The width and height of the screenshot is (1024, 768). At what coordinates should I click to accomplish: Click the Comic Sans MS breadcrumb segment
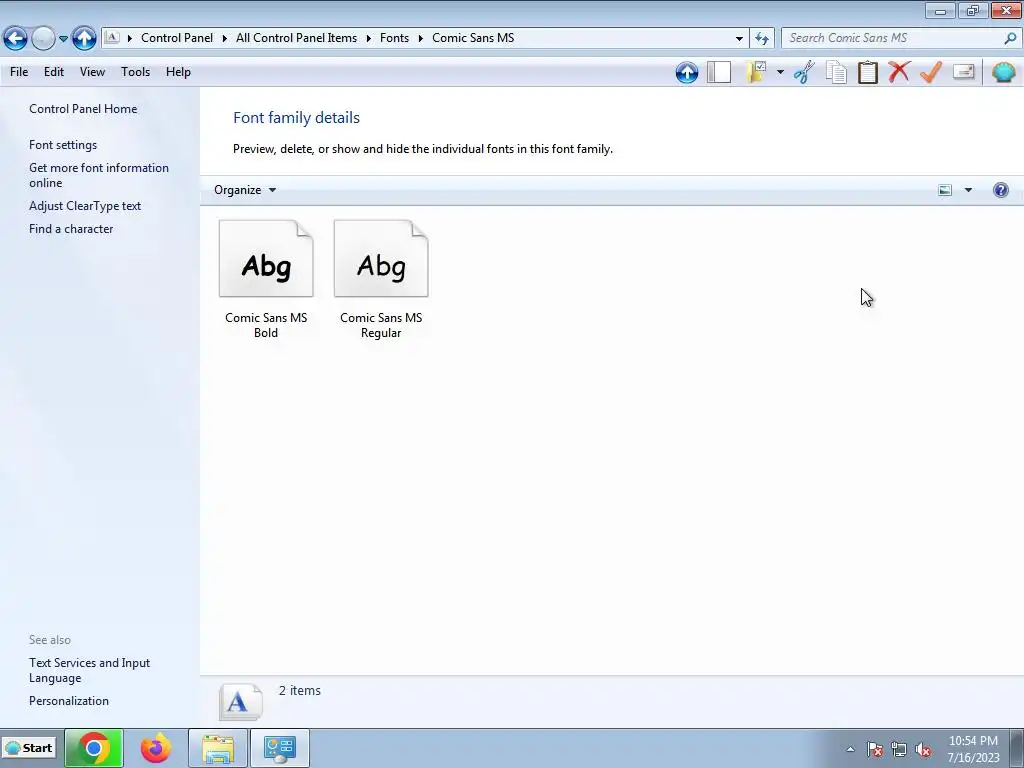473,38
